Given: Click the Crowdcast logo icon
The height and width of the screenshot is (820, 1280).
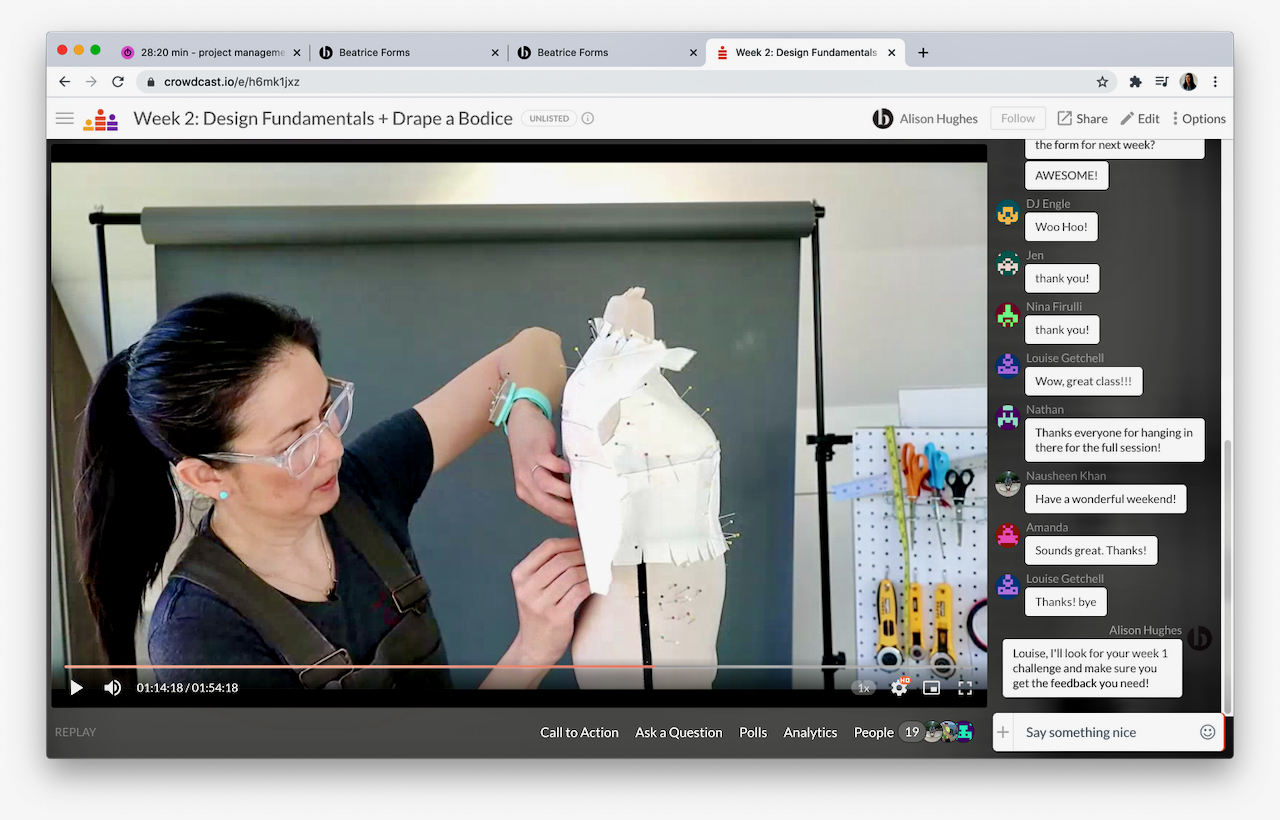Looking at the screenshot, I should [x=100, y=119].
